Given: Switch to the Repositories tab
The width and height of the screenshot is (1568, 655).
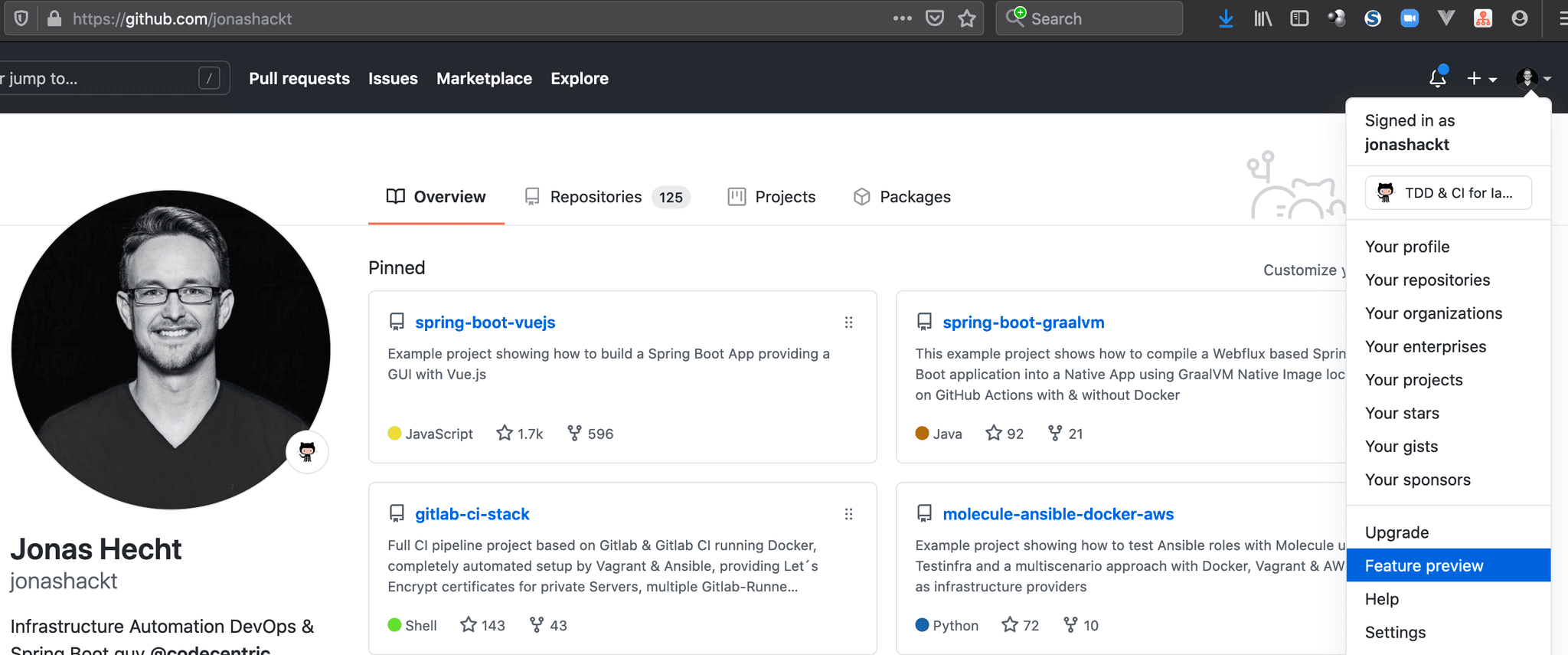Looking at the screenshot, I should point(596,197).
